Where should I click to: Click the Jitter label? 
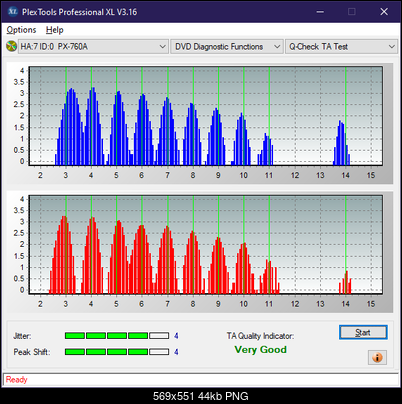pos(22,336)
